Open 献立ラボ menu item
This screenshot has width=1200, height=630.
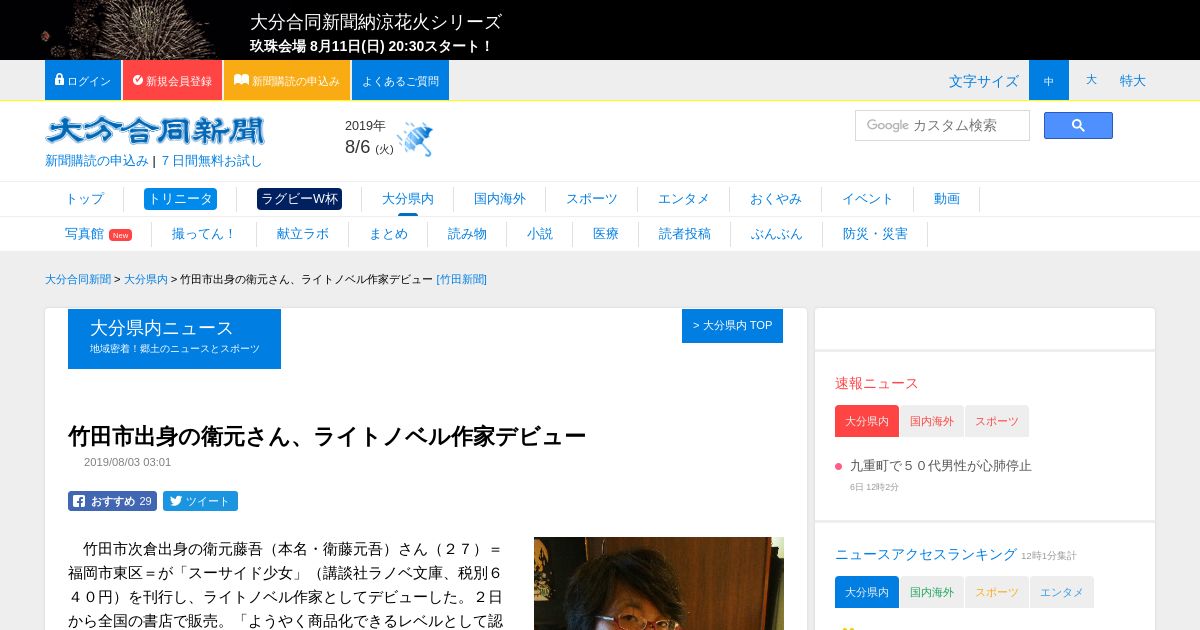pyautogui.click(x=303, y=234)
